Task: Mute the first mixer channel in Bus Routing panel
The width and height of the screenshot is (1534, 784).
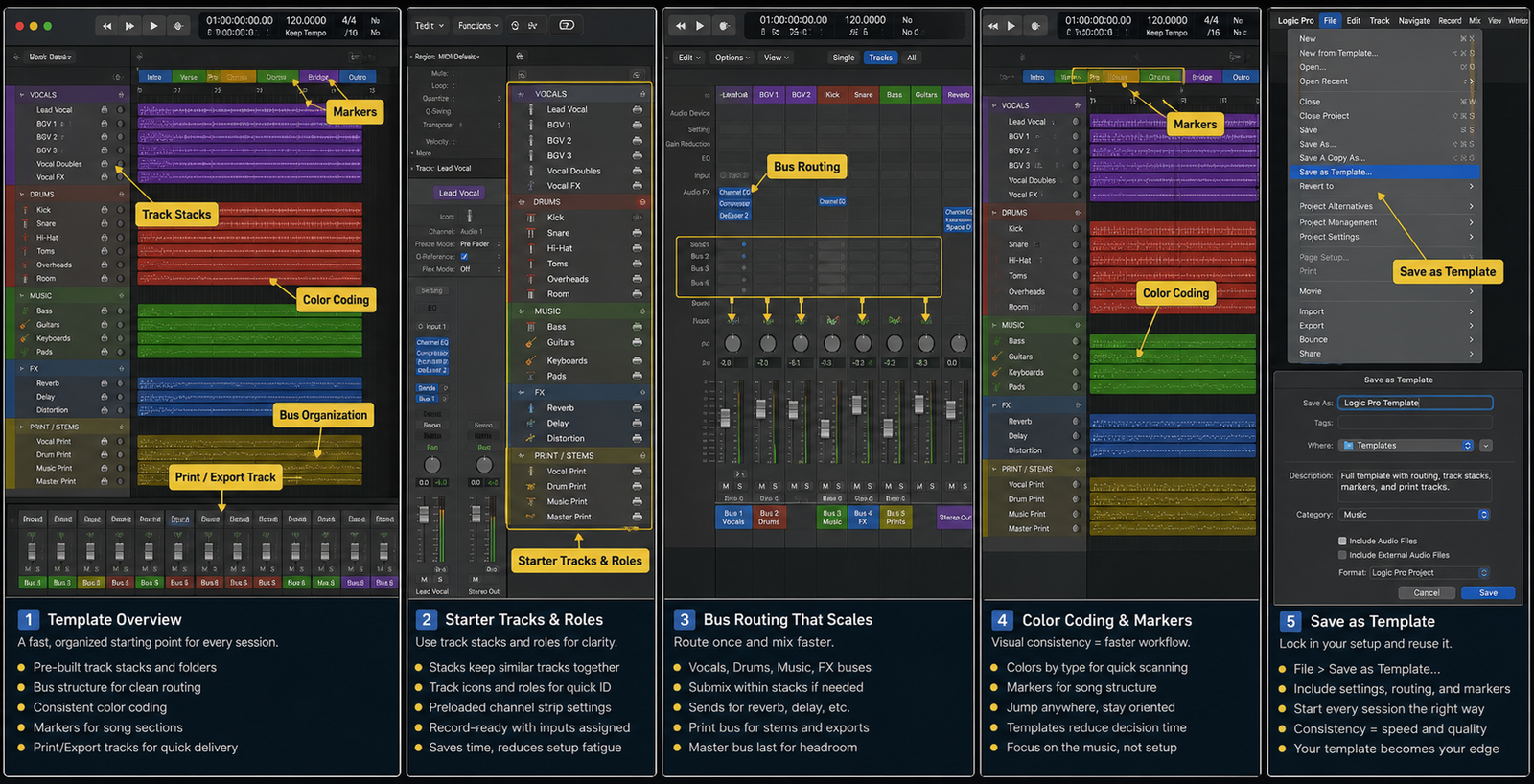Action: click(726, 486)
